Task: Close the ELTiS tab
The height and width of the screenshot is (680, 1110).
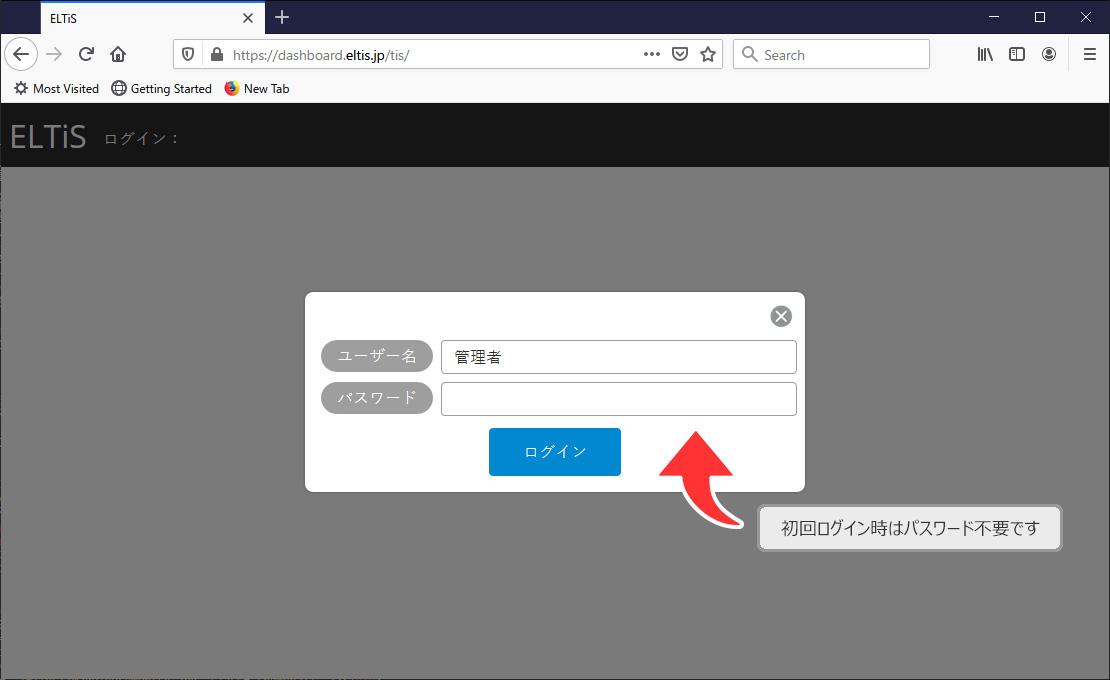Action: click(248, 18)
